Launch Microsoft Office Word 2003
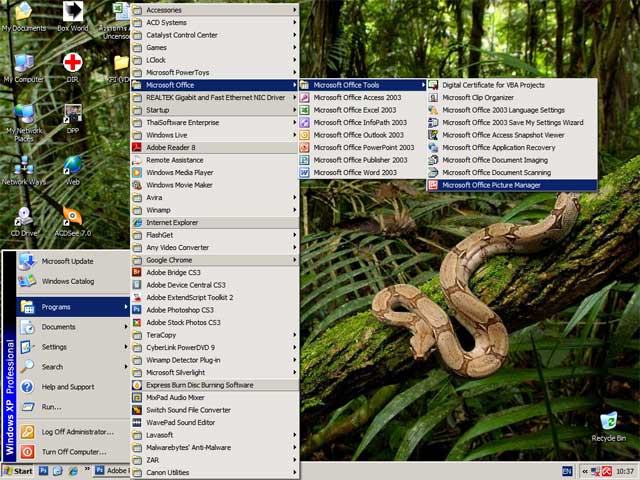Viewport: 640px width, 480px height. click(355, 172)
